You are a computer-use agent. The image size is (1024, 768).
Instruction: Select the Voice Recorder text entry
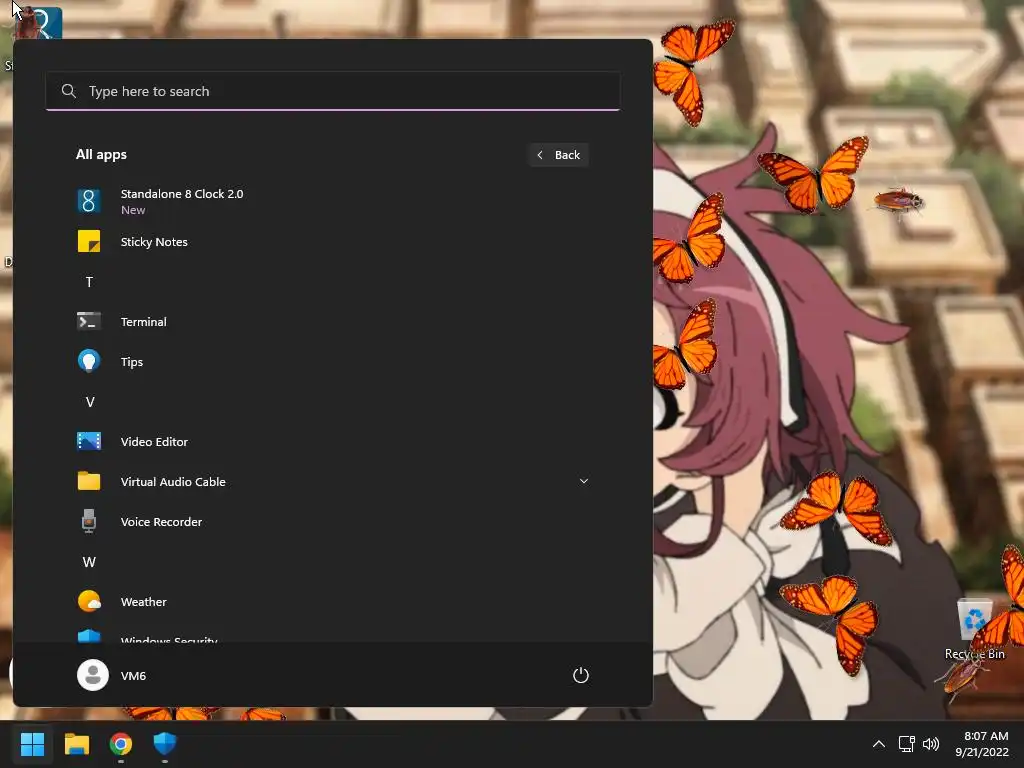click(x=161, y=522)
